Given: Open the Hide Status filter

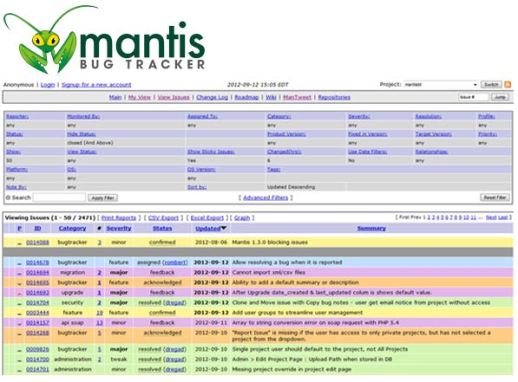Looking at the screenshot, I should point(81,134).
